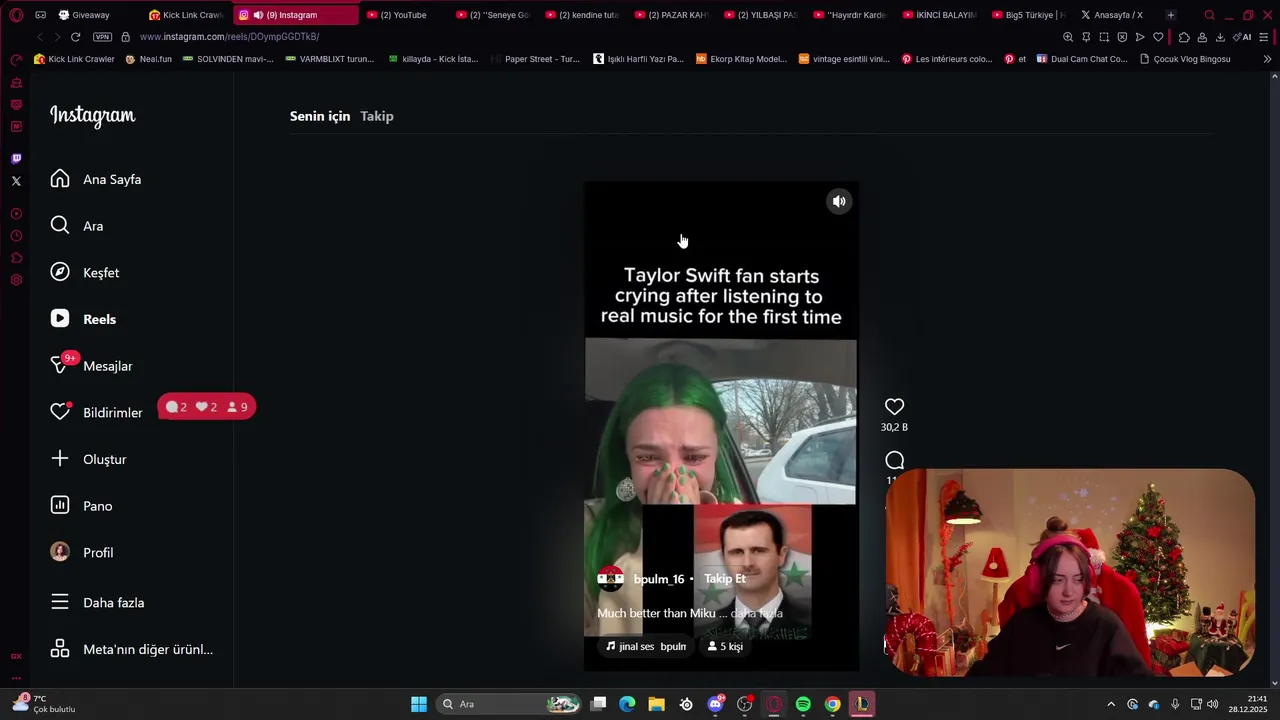Open Neal.fun bookmark
This screenshot has height=720, width=1280.
pyautogui.click(x=148, y=59)
